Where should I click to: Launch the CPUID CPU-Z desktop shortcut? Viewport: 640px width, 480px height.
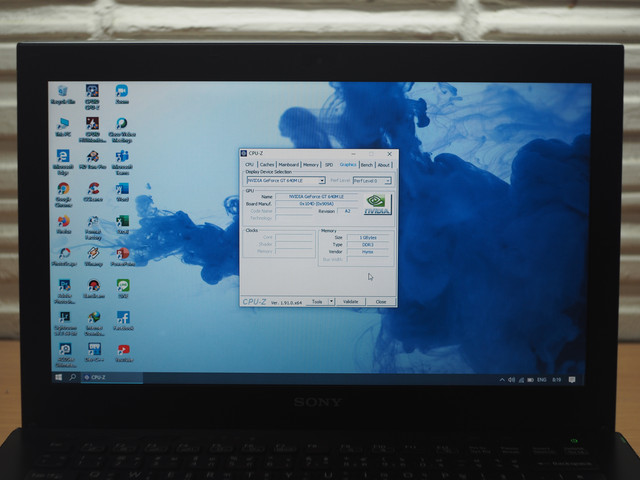92,97
